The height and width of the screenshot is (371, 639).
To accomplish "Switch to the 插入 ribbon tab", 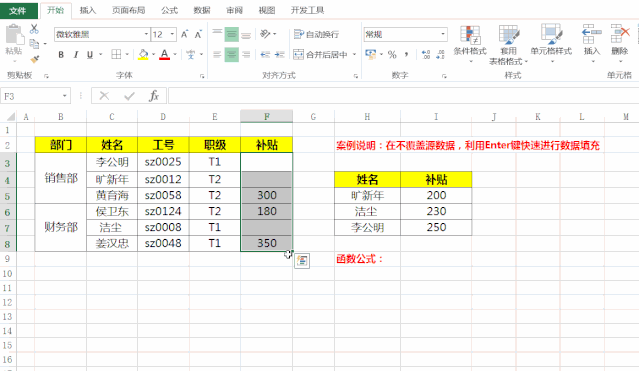I will point(88,10).
